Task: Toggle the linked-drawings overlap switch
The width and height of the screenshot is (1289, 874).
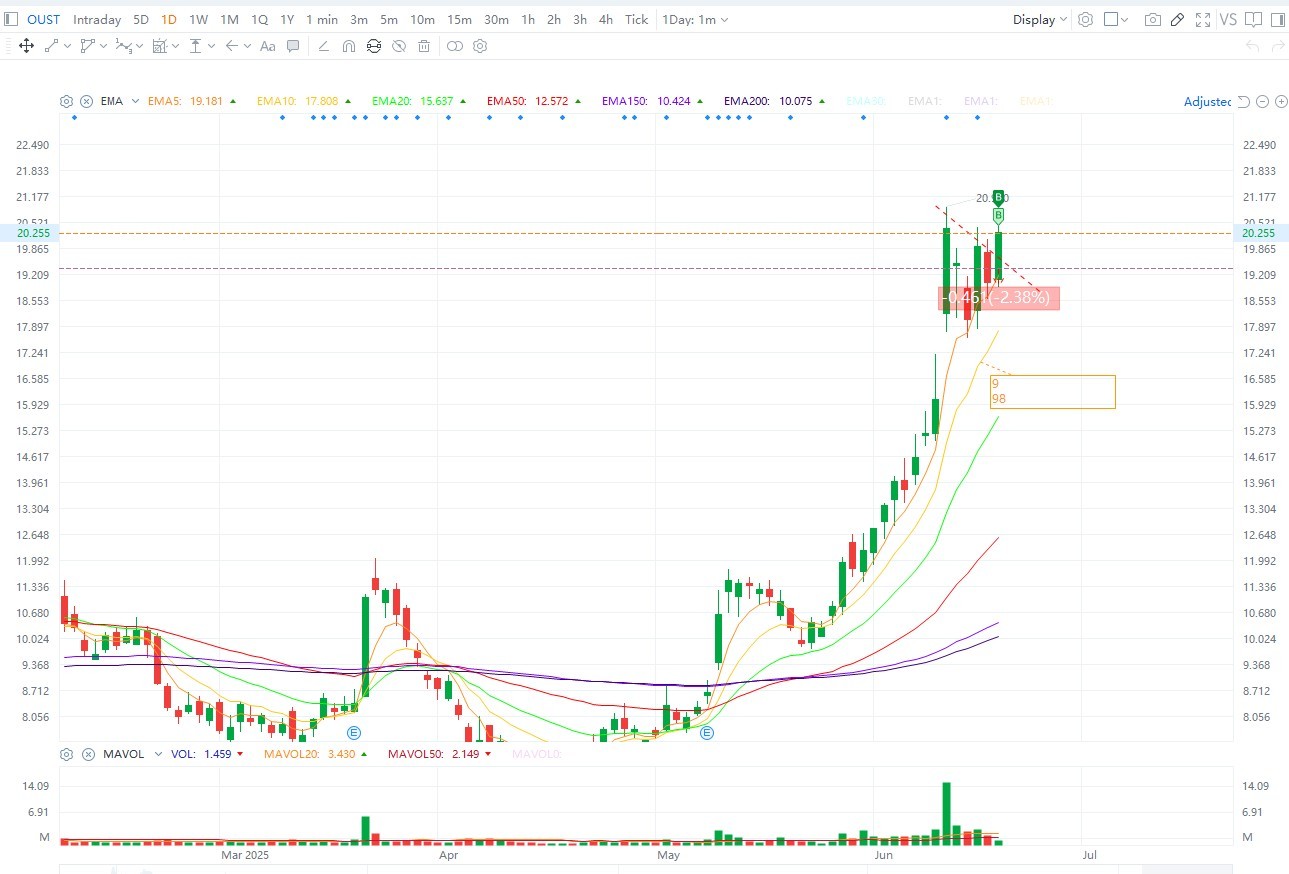Action: pyautogui.click(x=454, y=46)
